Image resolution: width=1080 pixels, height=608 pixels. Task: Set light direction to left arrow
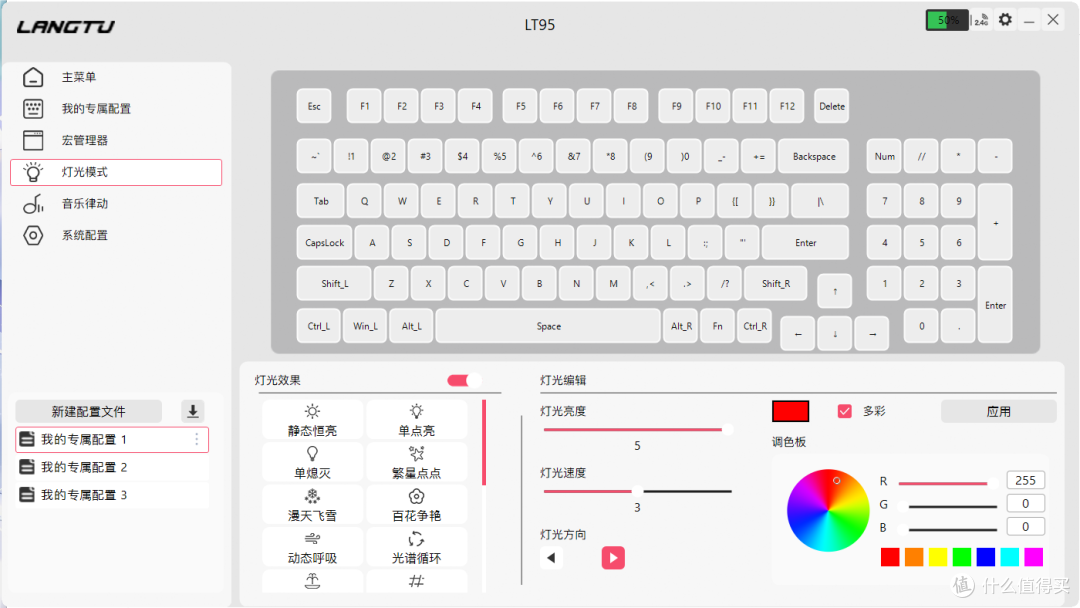click(551, 558)
